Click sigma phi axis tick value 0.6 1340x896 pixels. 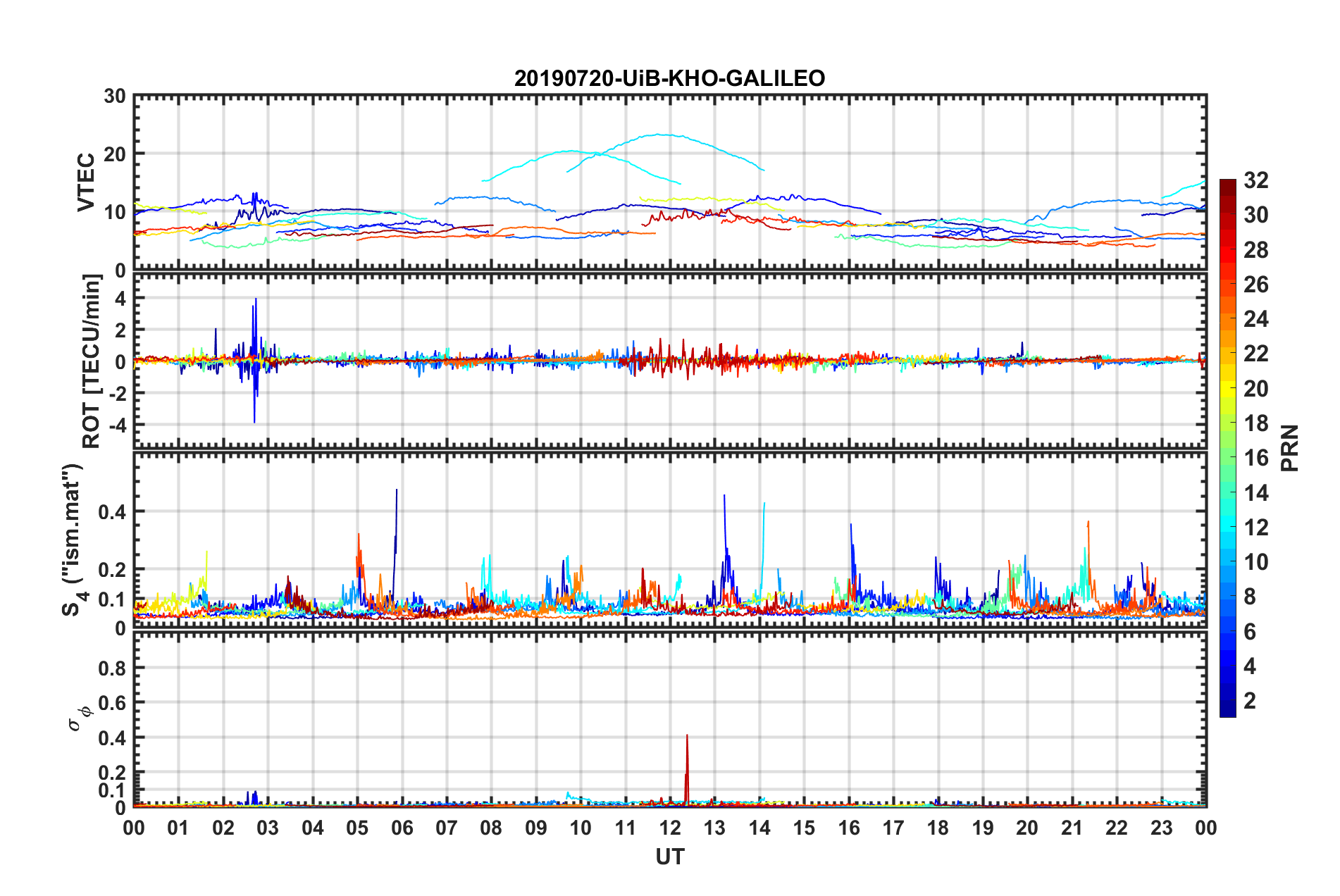(112, 703)
